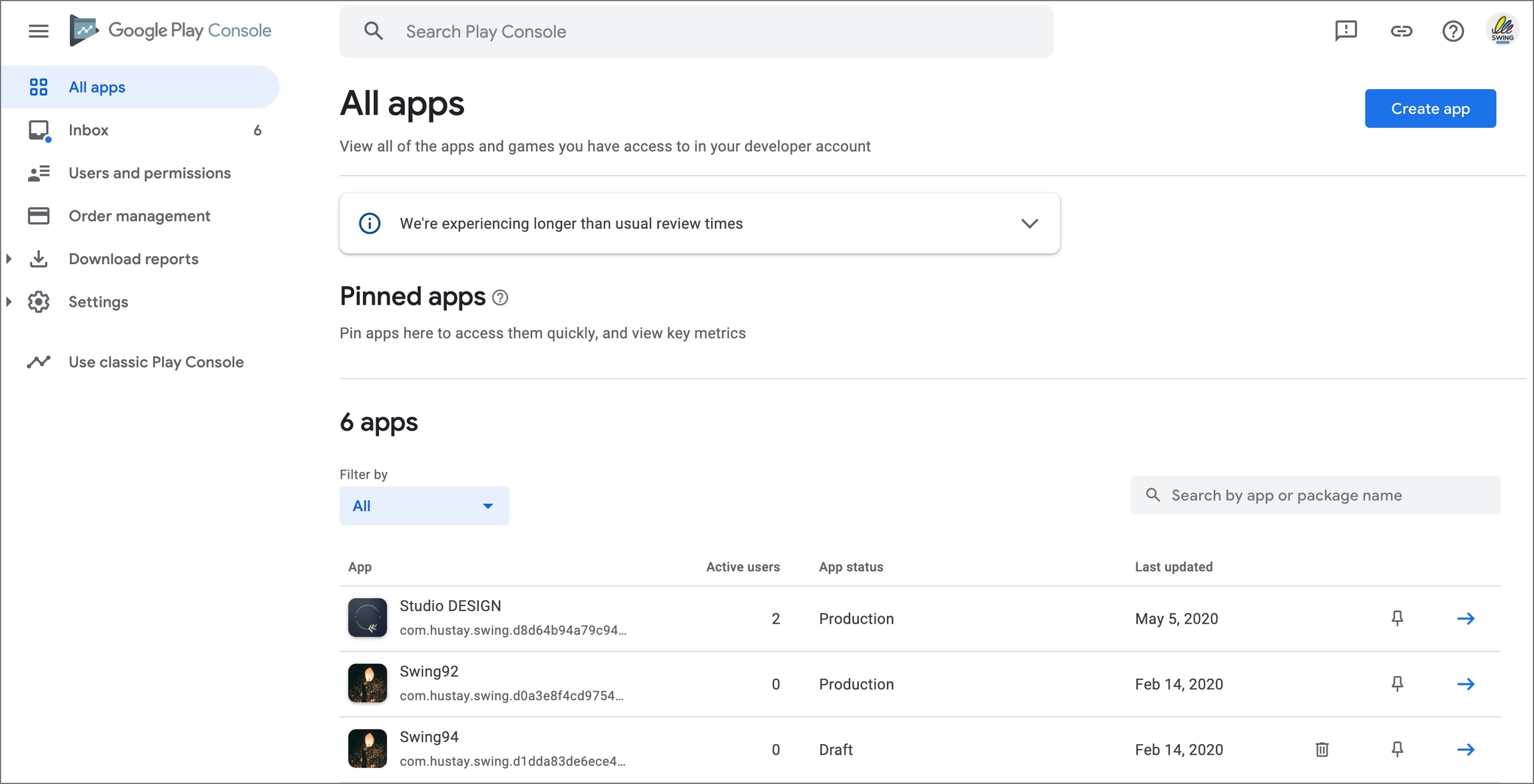
Task: Focus the search by app or package field
Action: click(1315, 495)
